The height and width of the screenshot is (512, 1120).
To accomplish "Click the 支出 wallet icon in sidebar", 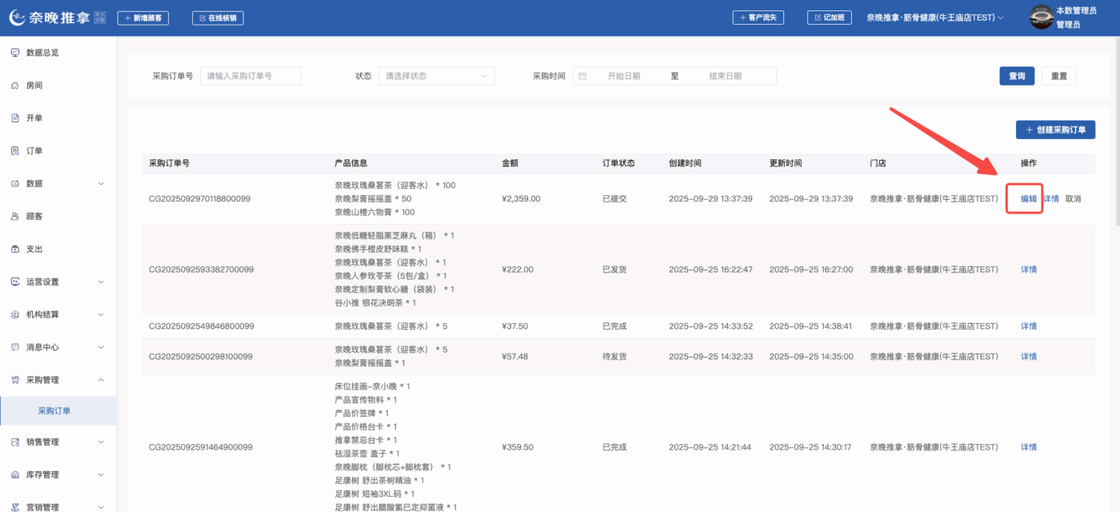I will point(15,249).
